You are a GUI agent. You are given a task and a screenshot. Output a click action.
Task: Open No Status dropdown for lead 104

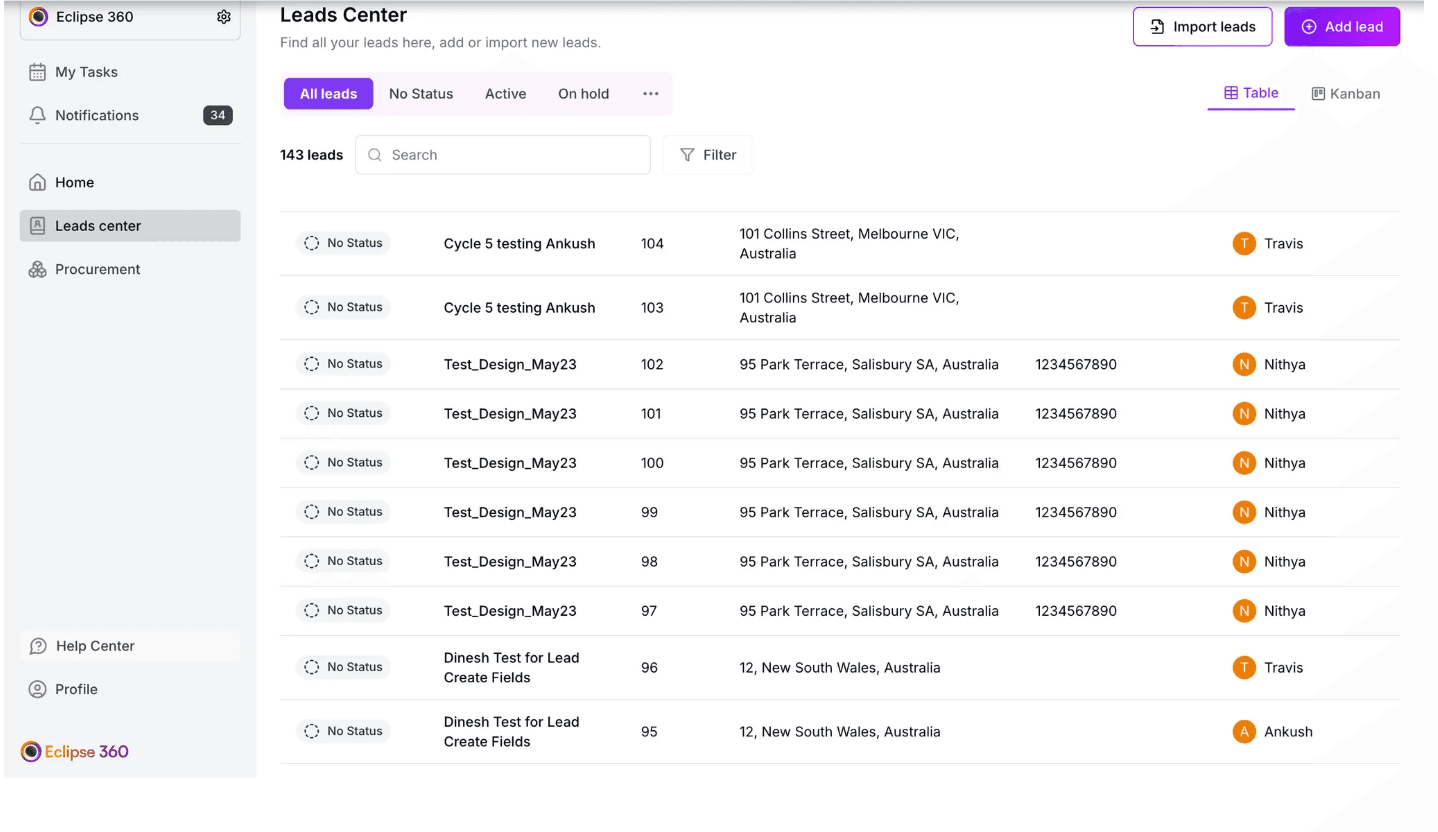tap(343, 243)
